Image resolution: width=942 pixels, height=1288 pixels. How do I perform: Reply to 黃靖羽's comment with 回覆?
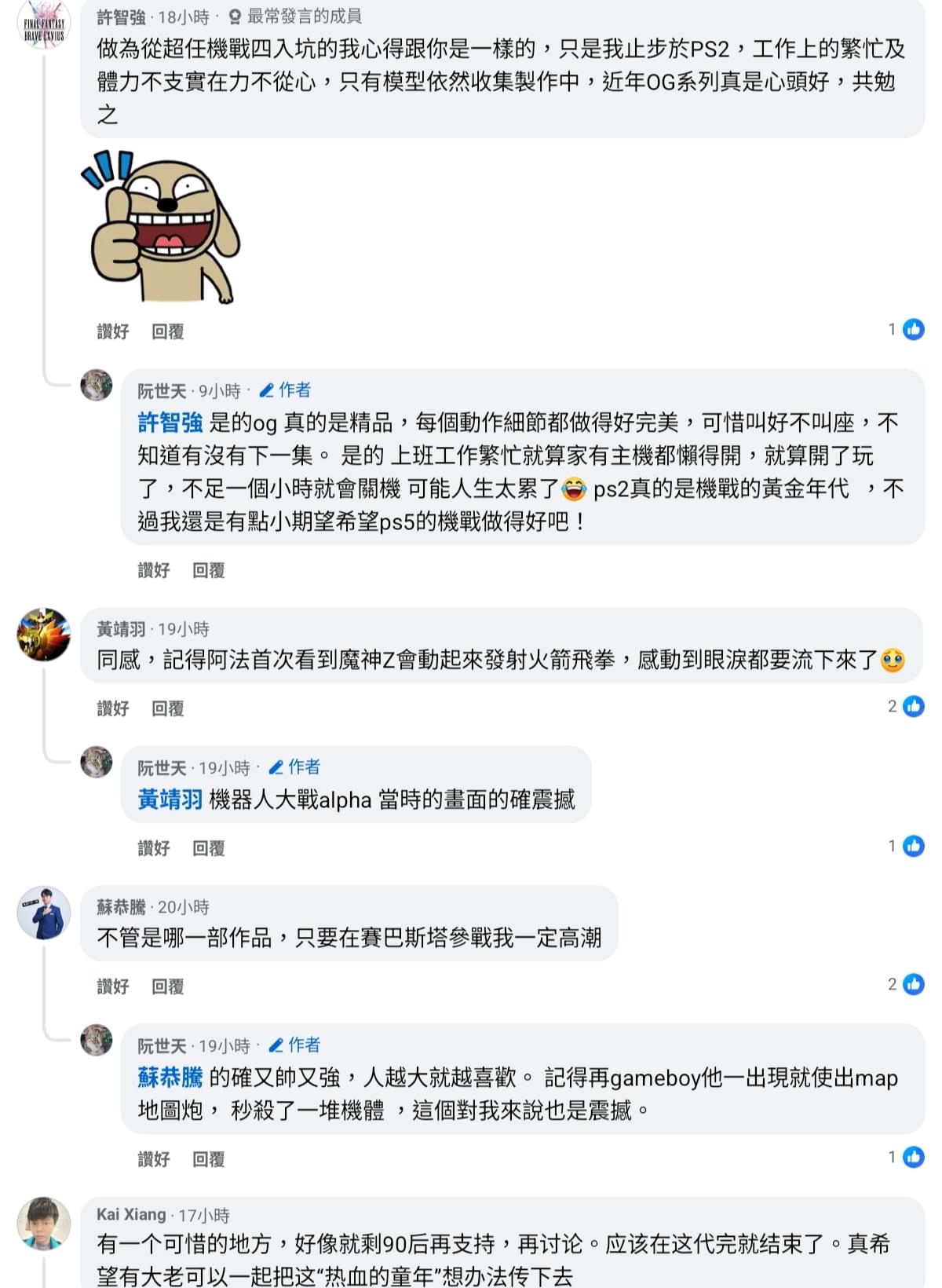[x=167, y=708]
